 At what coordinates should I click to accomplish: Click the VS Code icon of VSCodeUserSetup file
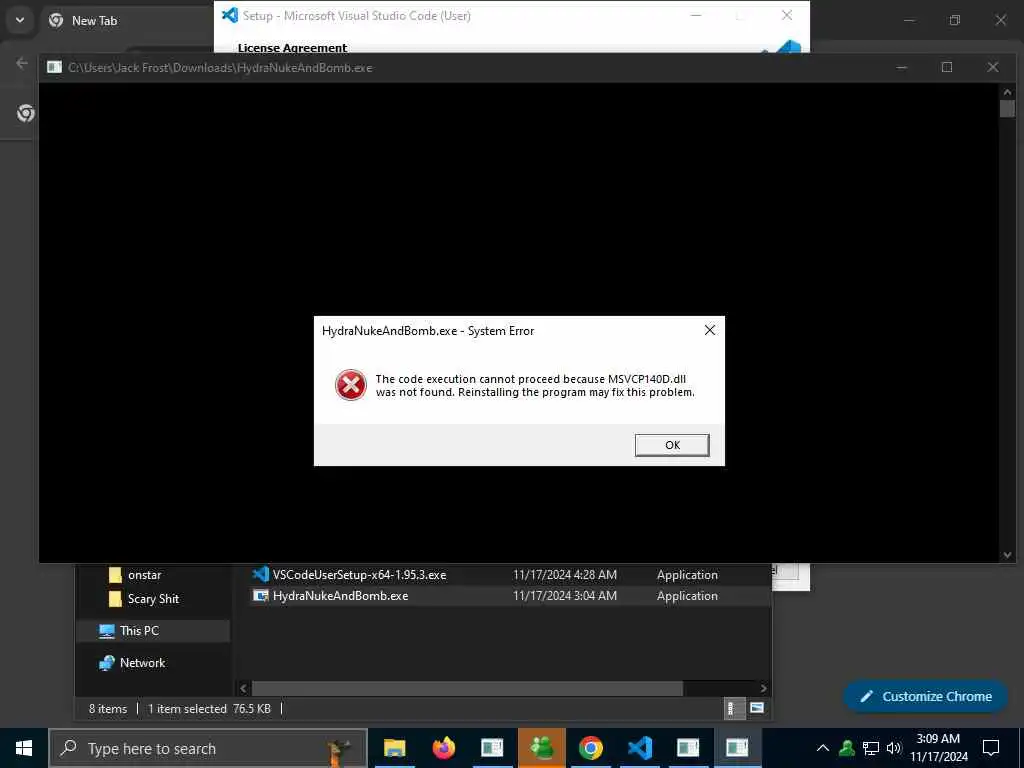click(261, 574)
